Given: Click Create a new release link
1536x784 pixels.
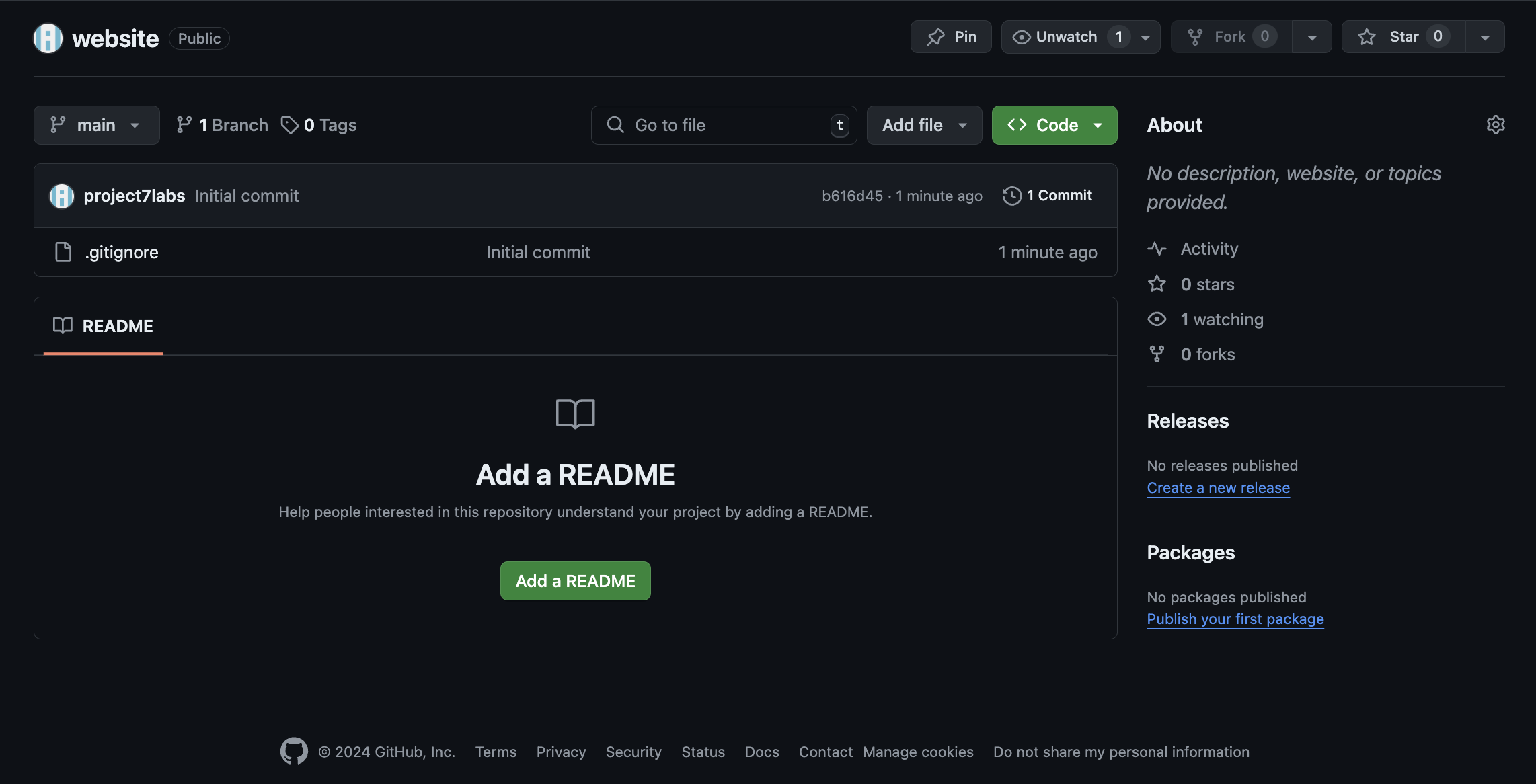Looking at the screenshot, I should (1218, 487).
